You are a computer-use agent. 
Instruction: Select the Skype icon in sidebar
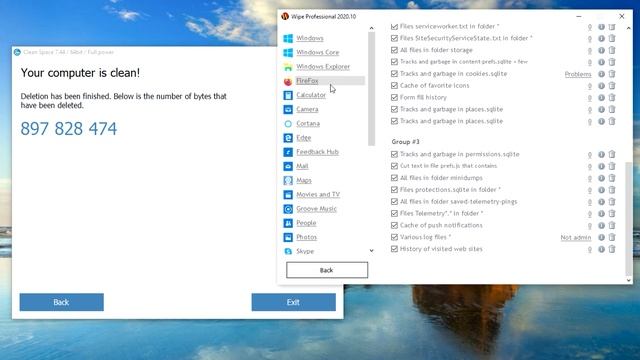(x=288, y=251)
